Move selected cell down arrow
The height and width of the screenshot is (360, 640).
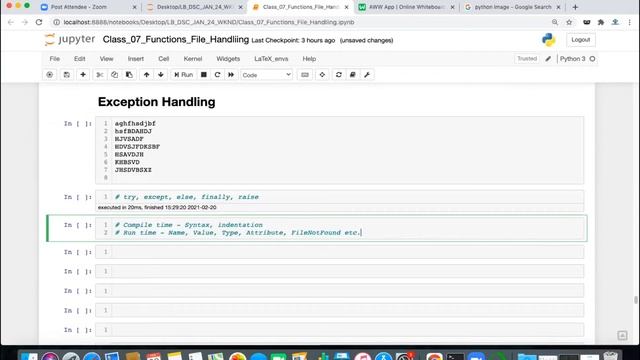click(x=161, y=75)
